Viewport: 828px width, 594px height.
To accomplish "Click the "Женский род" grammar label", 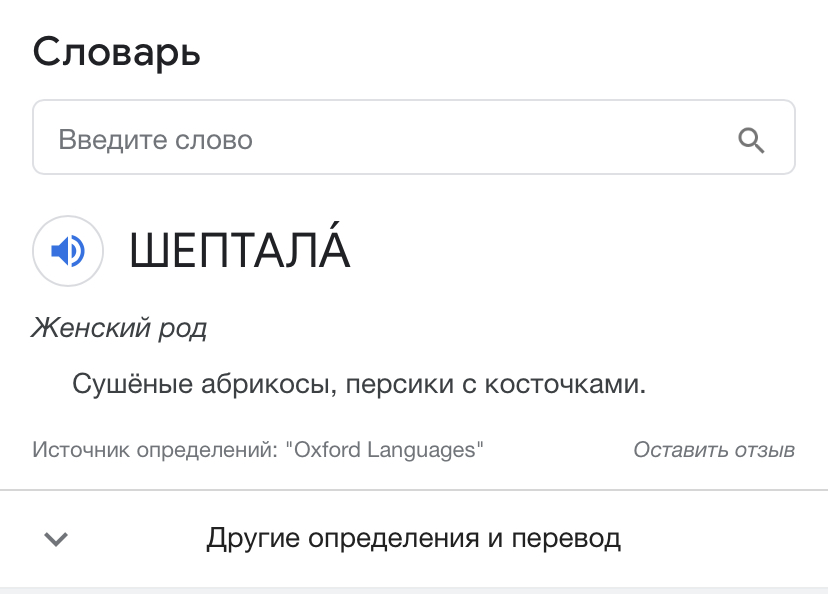I will tap(119, 328).
